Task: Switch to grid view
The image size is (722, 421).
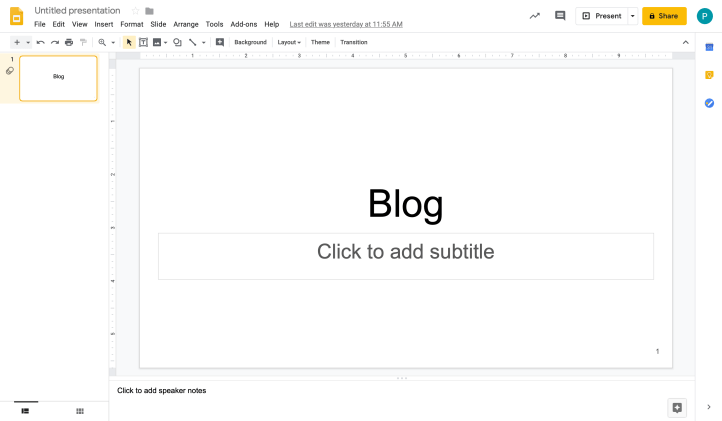Action: [x=80, y=410]
